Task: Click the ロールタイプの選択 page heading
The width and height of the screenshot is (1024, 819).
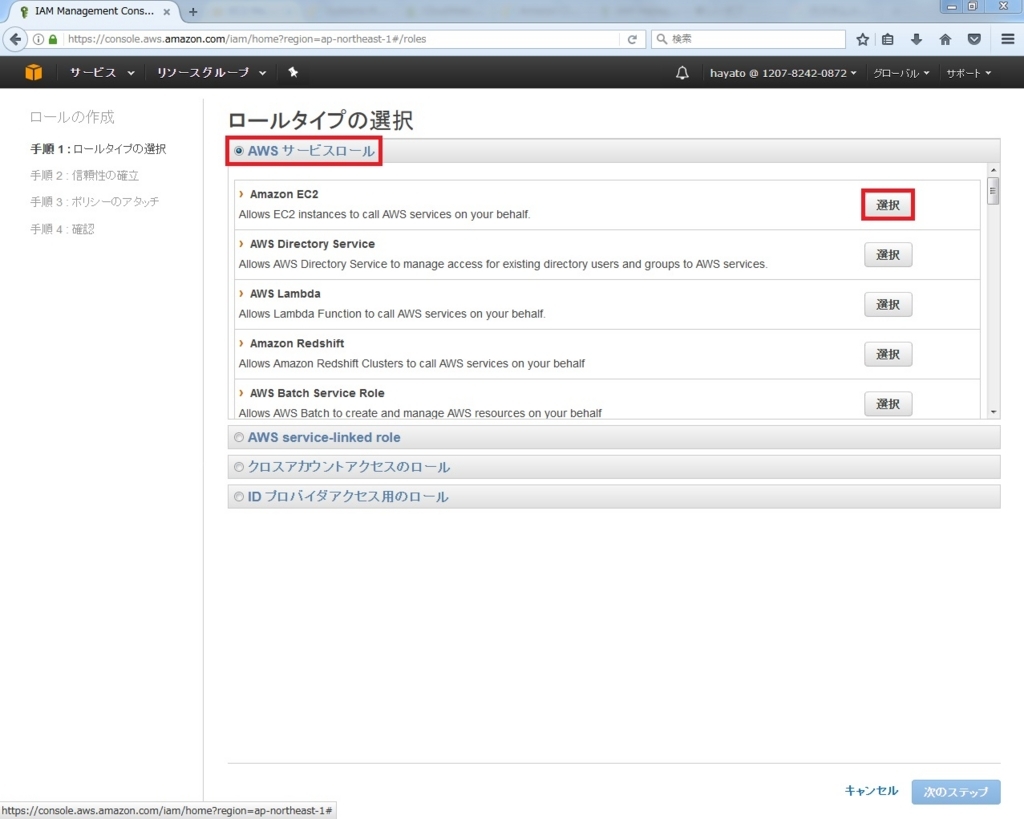Action: [x=321, y=120]
